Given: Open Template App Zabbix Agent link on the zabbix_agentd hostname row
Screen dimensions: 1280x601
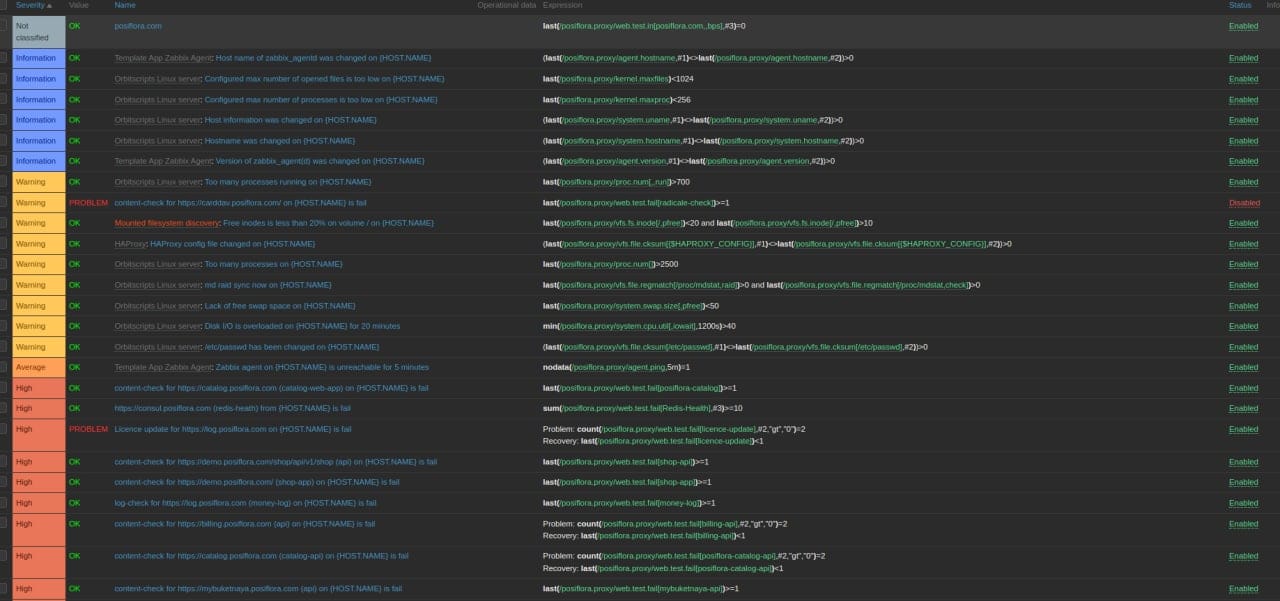Looking at the screenshot, I should coord(164,58).
